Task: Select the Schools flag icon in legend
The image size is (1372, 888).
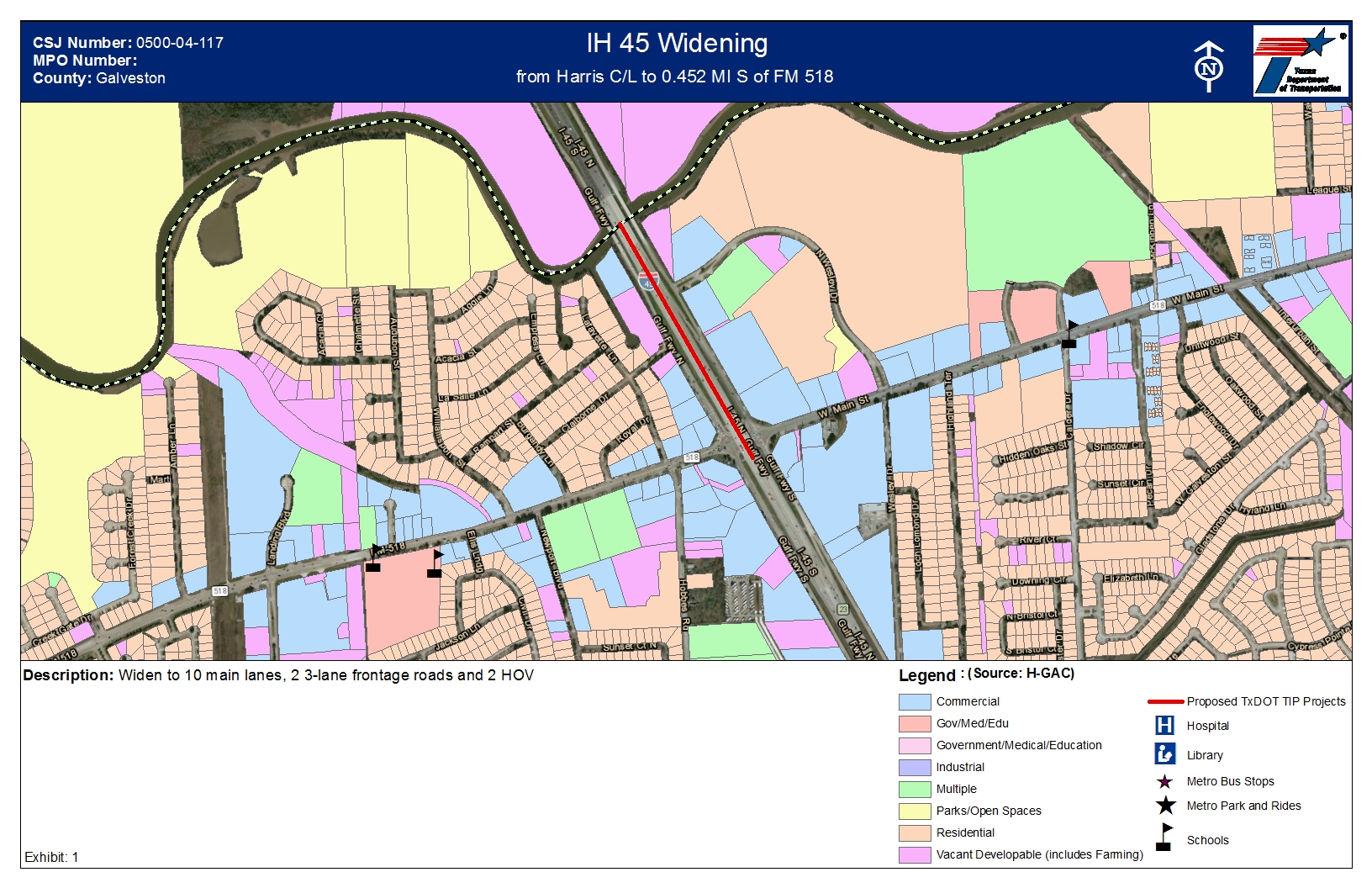Action: (x=1164, y=838)
